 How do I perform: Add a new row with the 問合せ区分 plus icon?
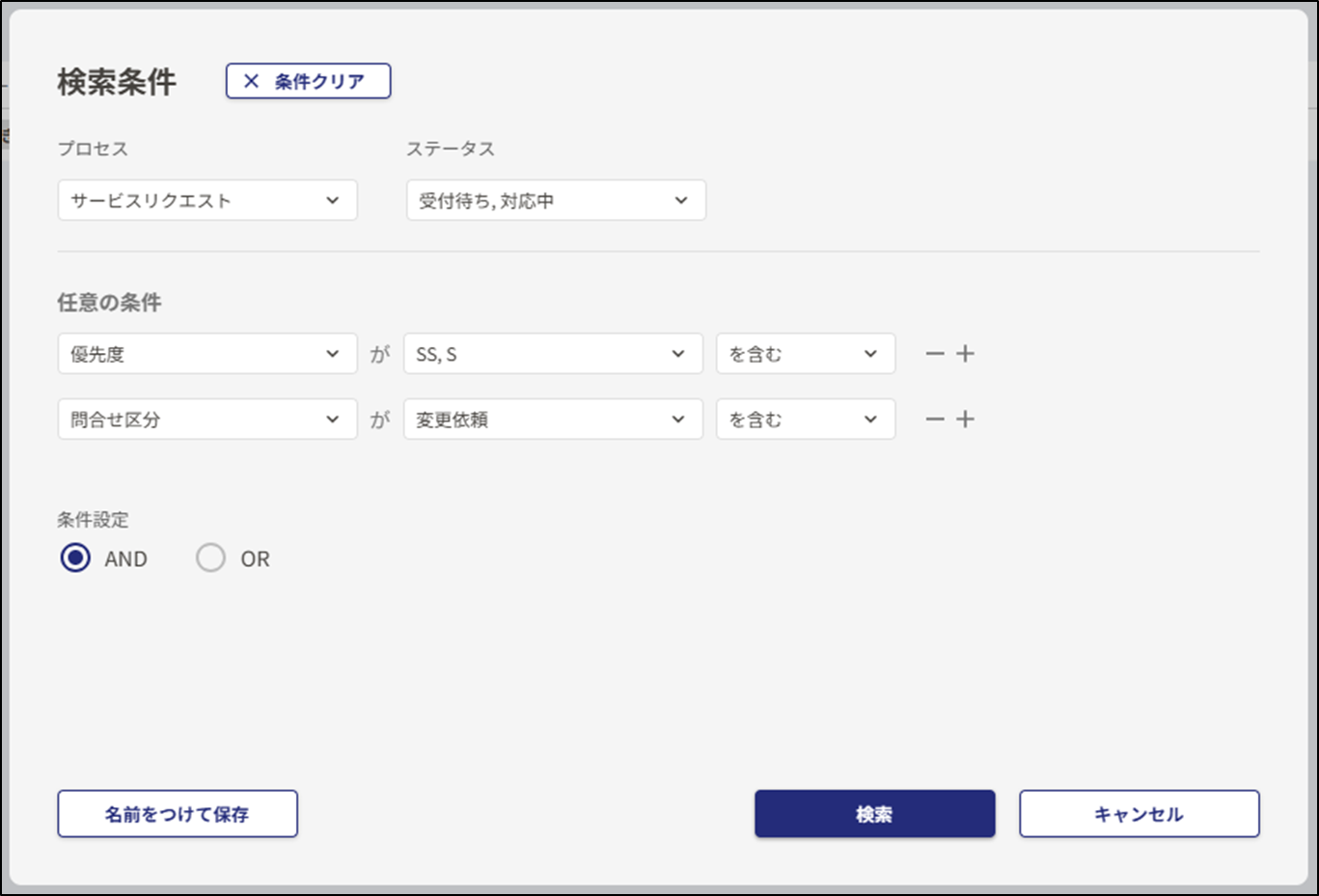point(965,419)
